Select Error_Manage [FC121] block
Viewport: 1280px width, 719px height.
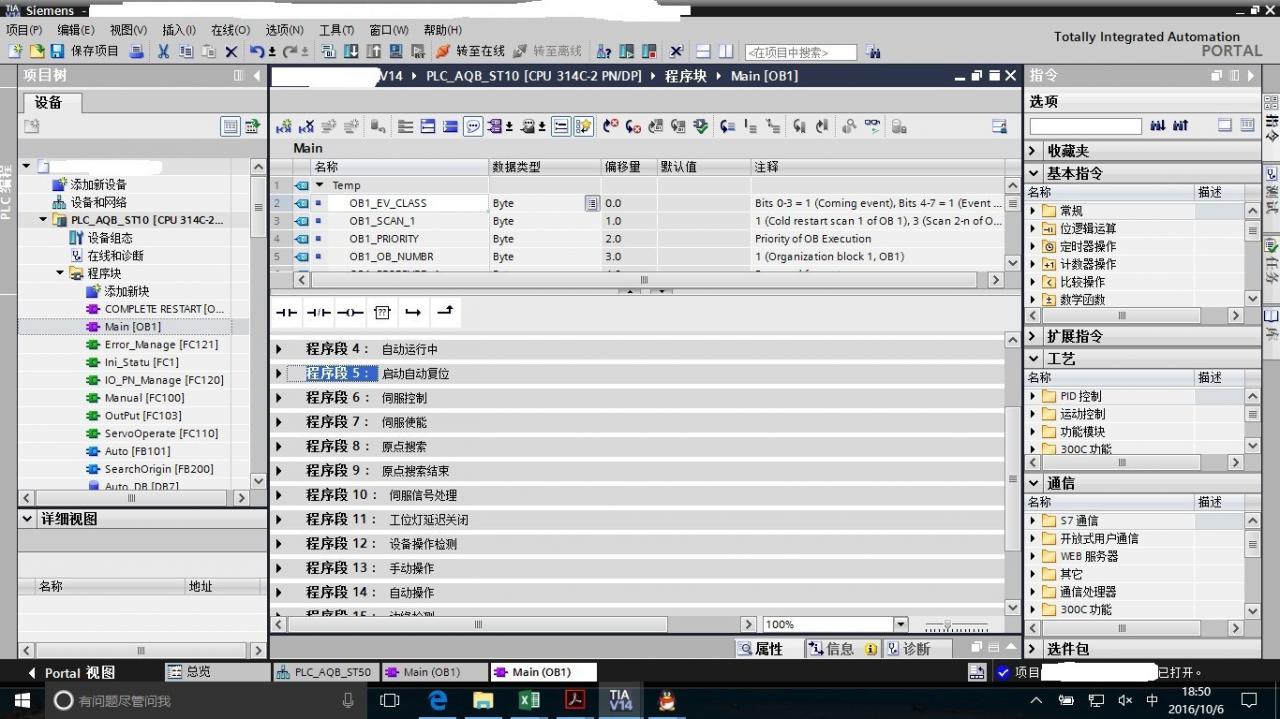coord(161,345)
